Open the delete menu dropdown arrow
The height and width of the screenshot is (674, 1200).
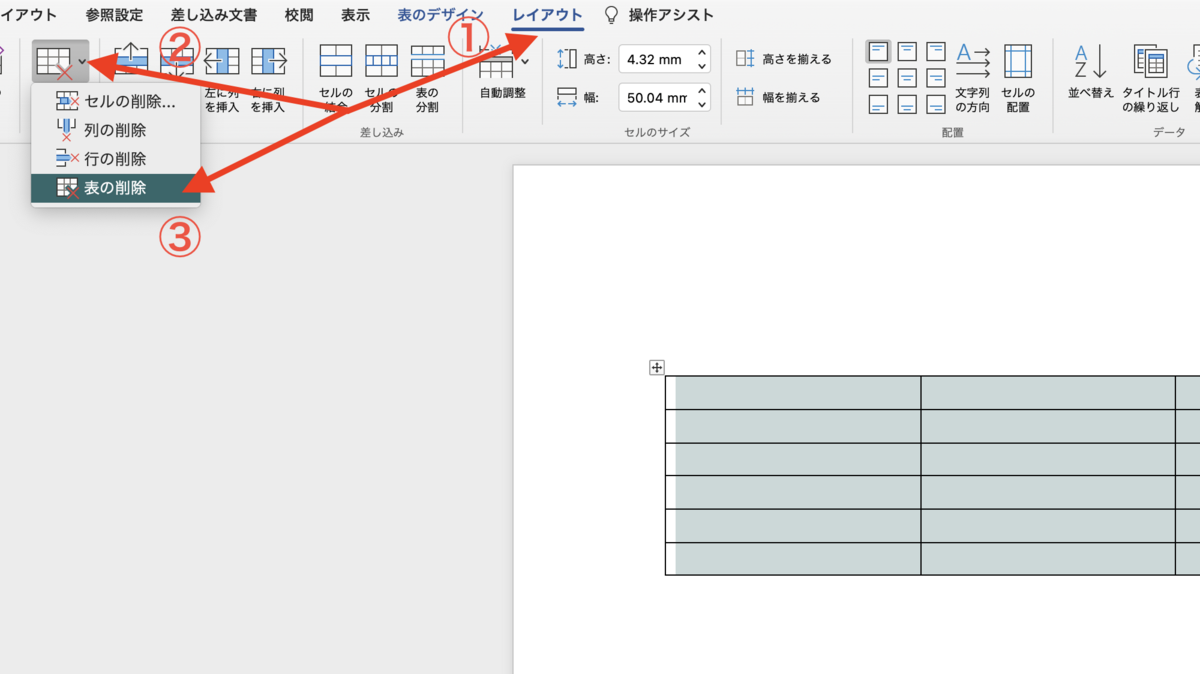click(81, 61)
